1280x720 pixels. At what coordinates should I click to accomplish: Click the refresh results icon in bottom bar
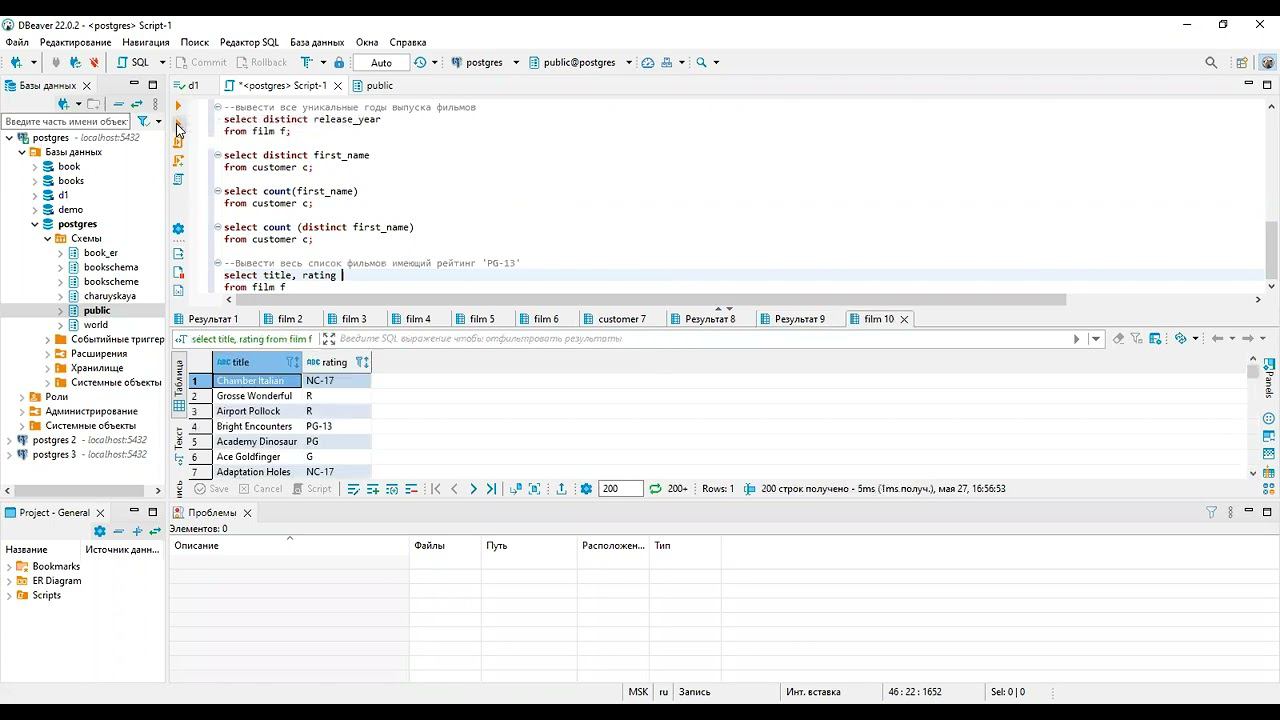(655, 489)
